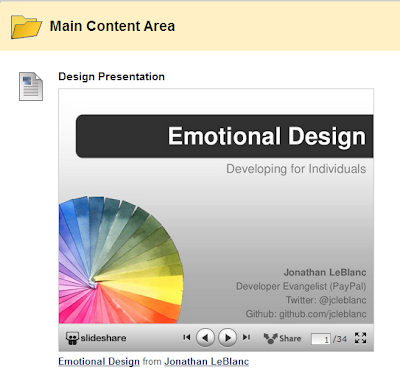Go to the previous slide

(x=205, y=338)
